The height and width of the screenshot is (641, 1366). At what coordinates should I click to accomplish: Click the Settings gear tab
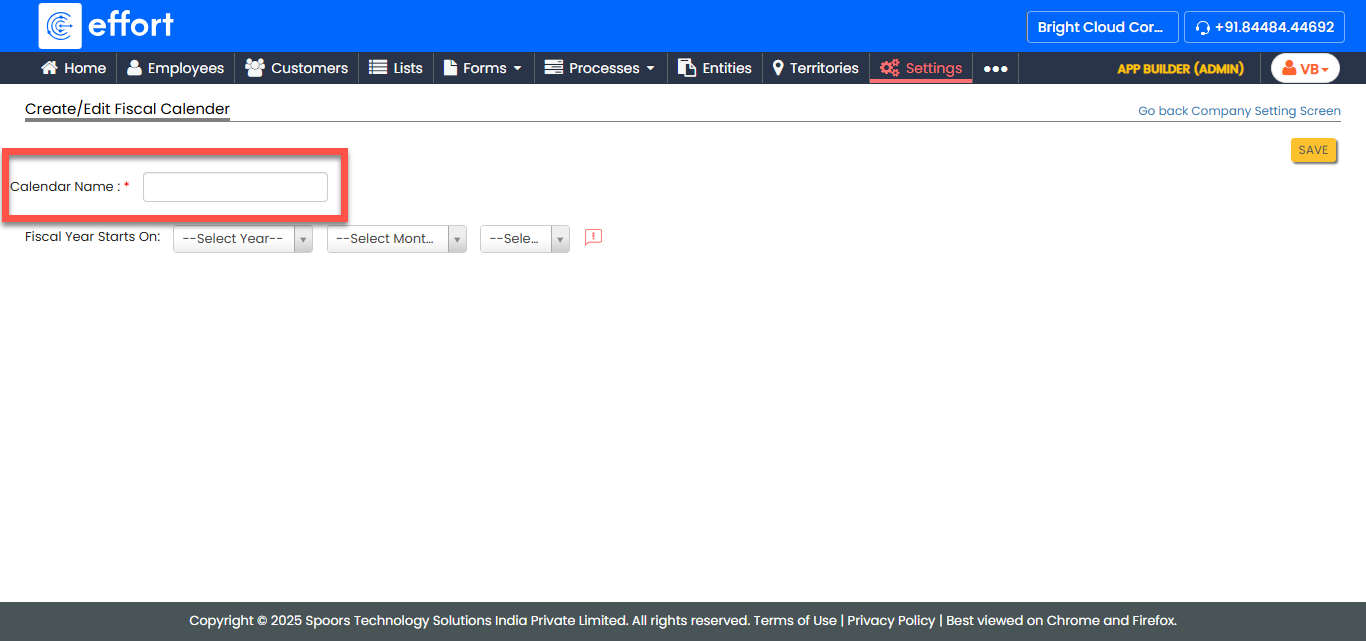point(921,68)
